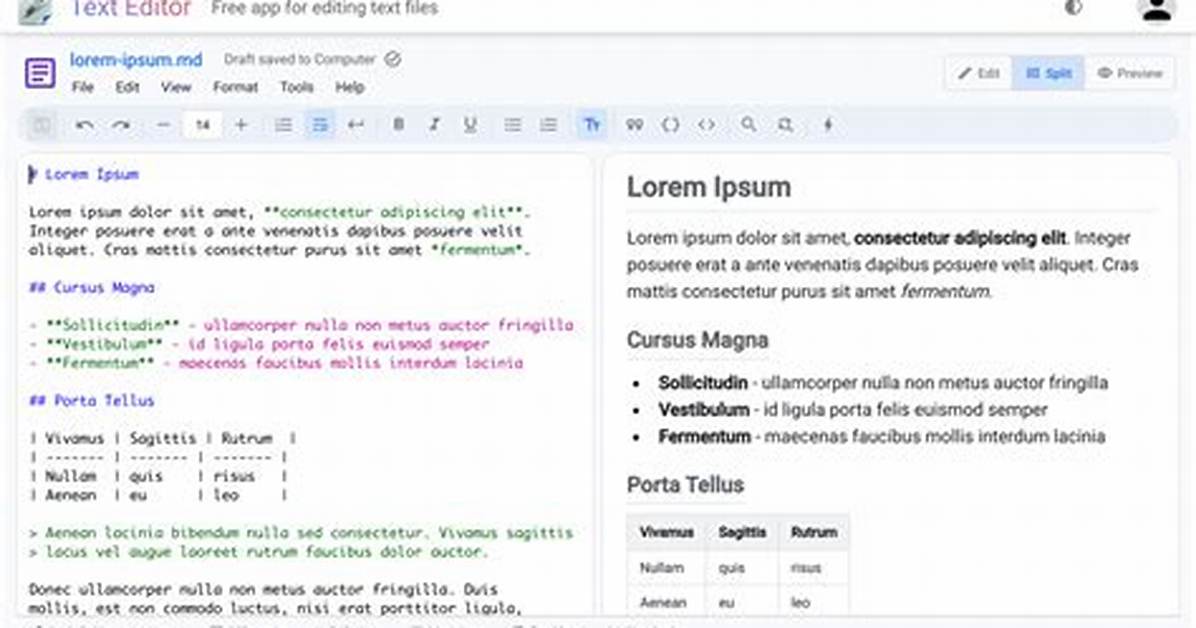Focus the font size field showing 14

pyautogui.click(x=203, y=125)
